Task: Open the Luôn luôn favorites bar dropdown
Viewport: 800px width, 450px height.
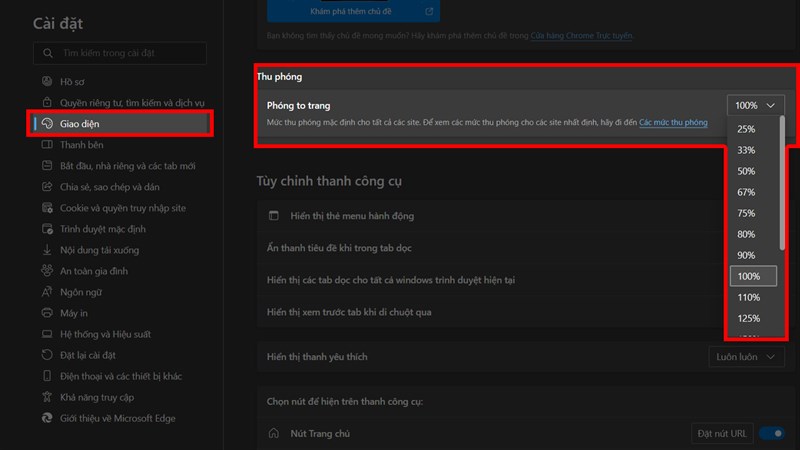Action: click(x=746, y=357)
